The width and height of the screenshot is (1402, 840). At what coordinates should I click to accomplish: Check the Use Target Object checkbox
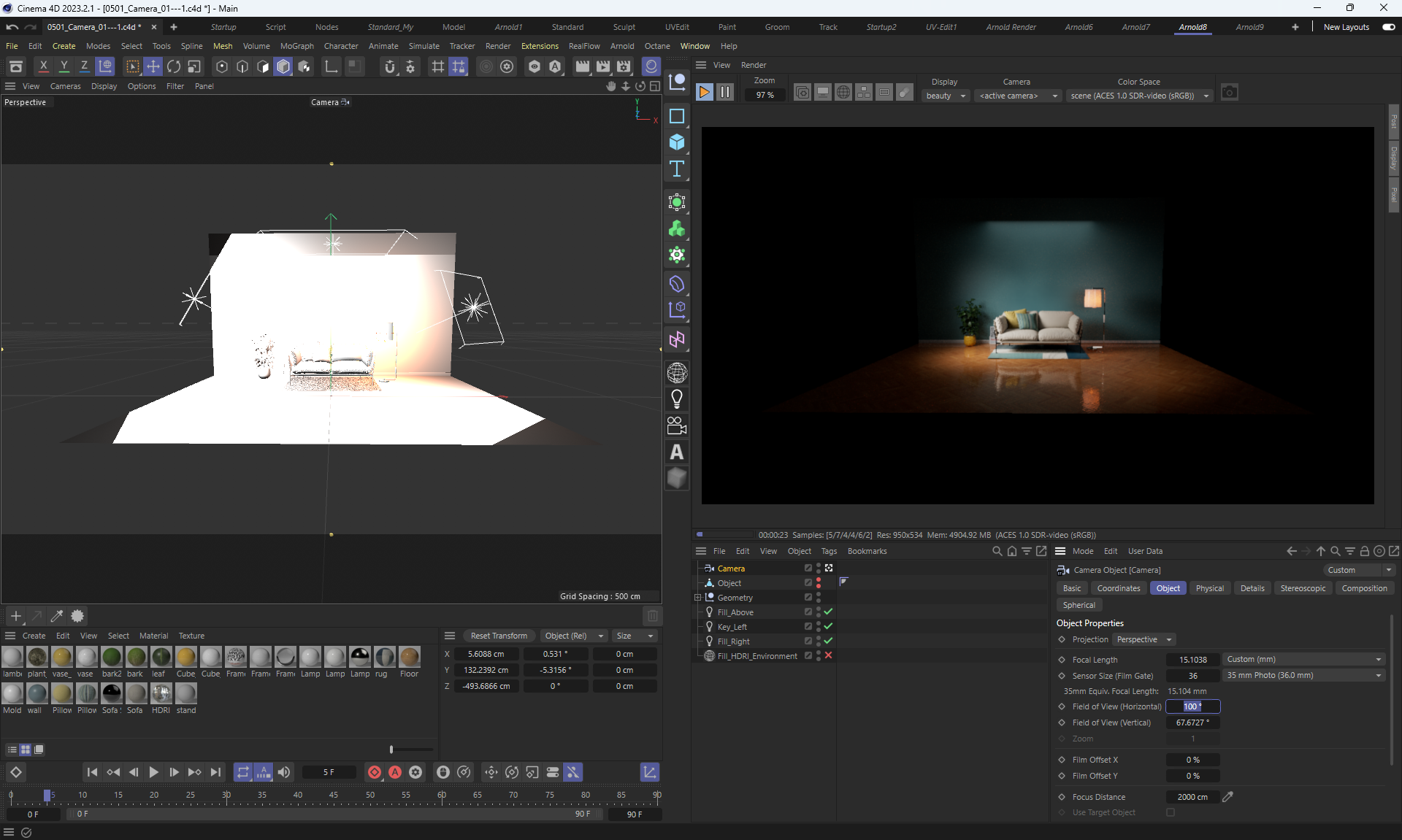[x=1171, y=812]
